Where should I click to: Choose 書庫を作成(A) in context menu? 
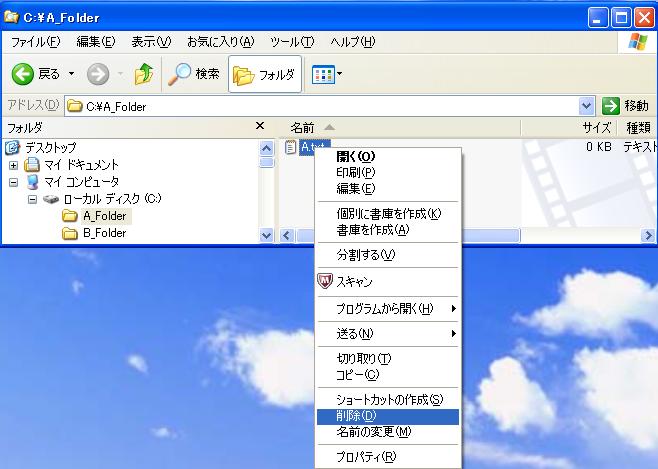(388, 230)
